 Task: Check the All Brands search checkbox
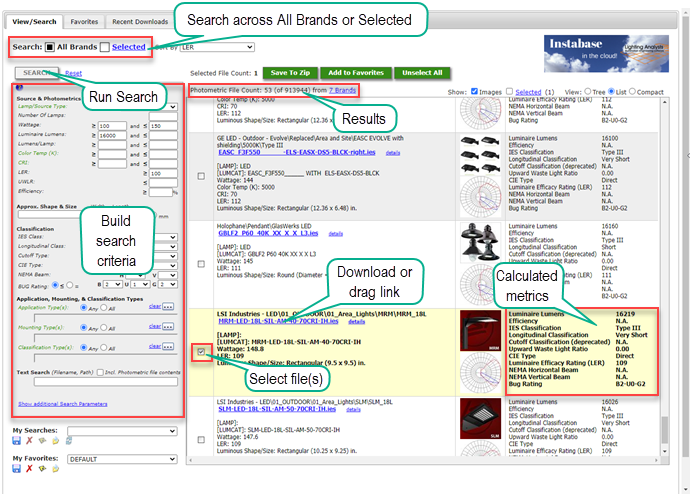pyautogui.click(x=50, y=47)
